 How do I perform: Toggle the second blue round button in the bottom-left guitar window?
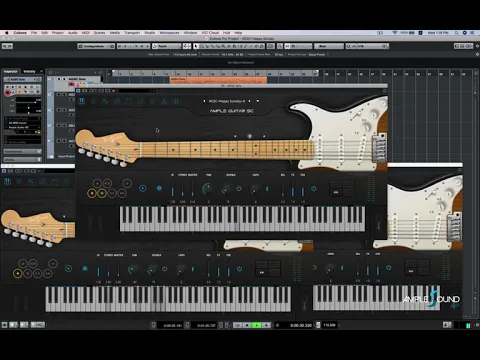[85, 269]
